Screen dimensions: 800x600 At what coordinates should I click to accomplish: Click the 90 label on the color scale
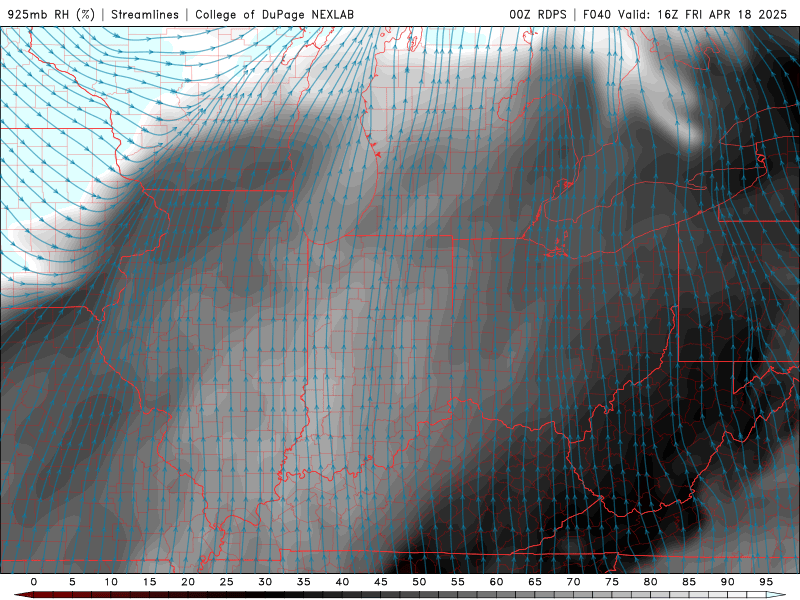(x=728, y=582)
